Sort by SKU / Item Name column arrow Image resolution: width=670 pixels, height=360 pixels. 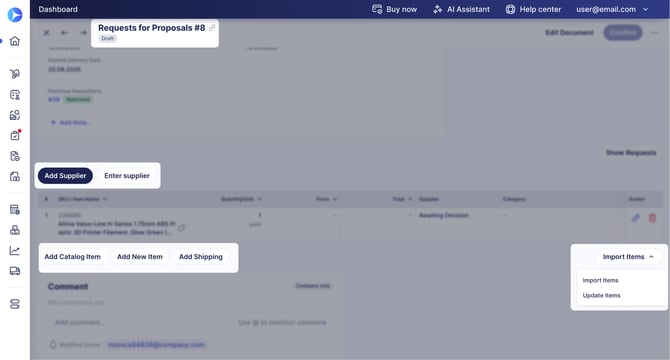coord(105,199)
